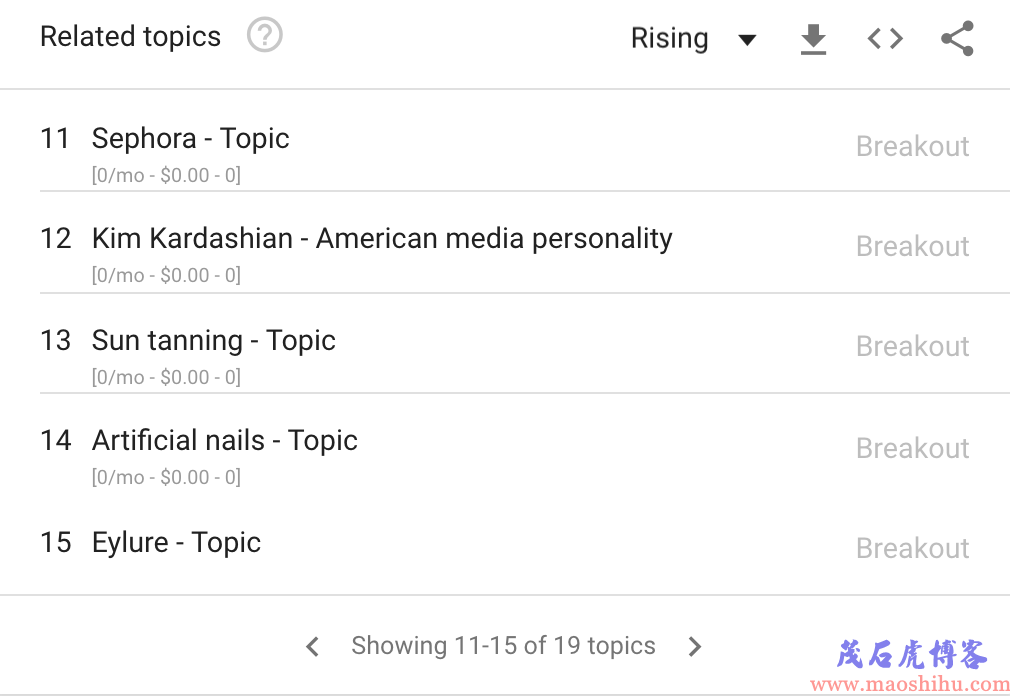Open the Sun tanning - Topic entry
Screen dimensions: 1010x696
point(213,341)
